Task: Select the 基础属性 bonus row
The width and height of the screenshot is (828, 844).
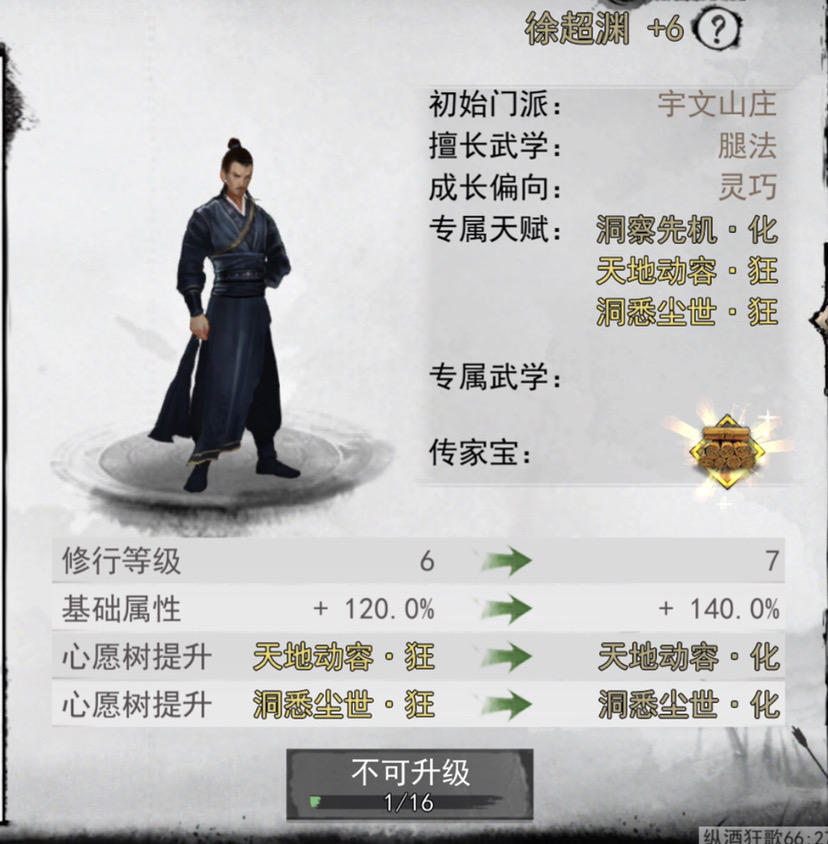Action: pos(418,609)
